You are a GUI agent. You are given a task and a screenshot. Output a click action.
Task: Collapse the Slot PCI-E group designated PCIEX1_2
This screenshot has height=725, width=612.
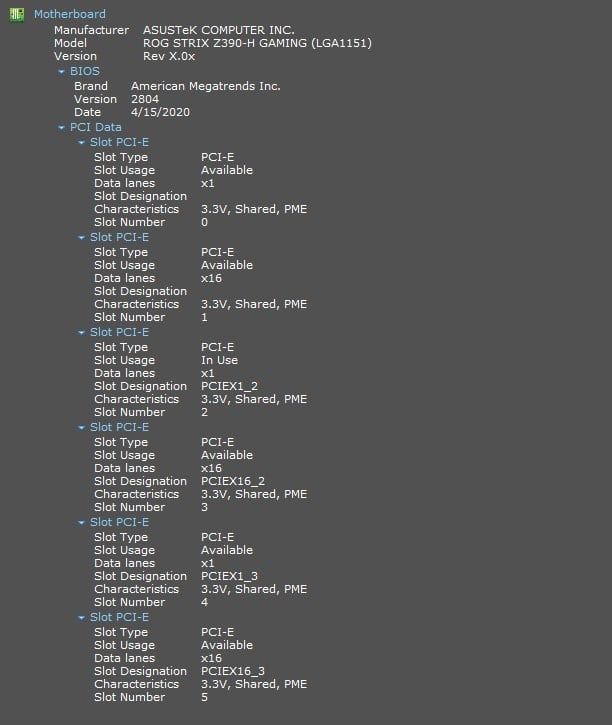[81, 333]
